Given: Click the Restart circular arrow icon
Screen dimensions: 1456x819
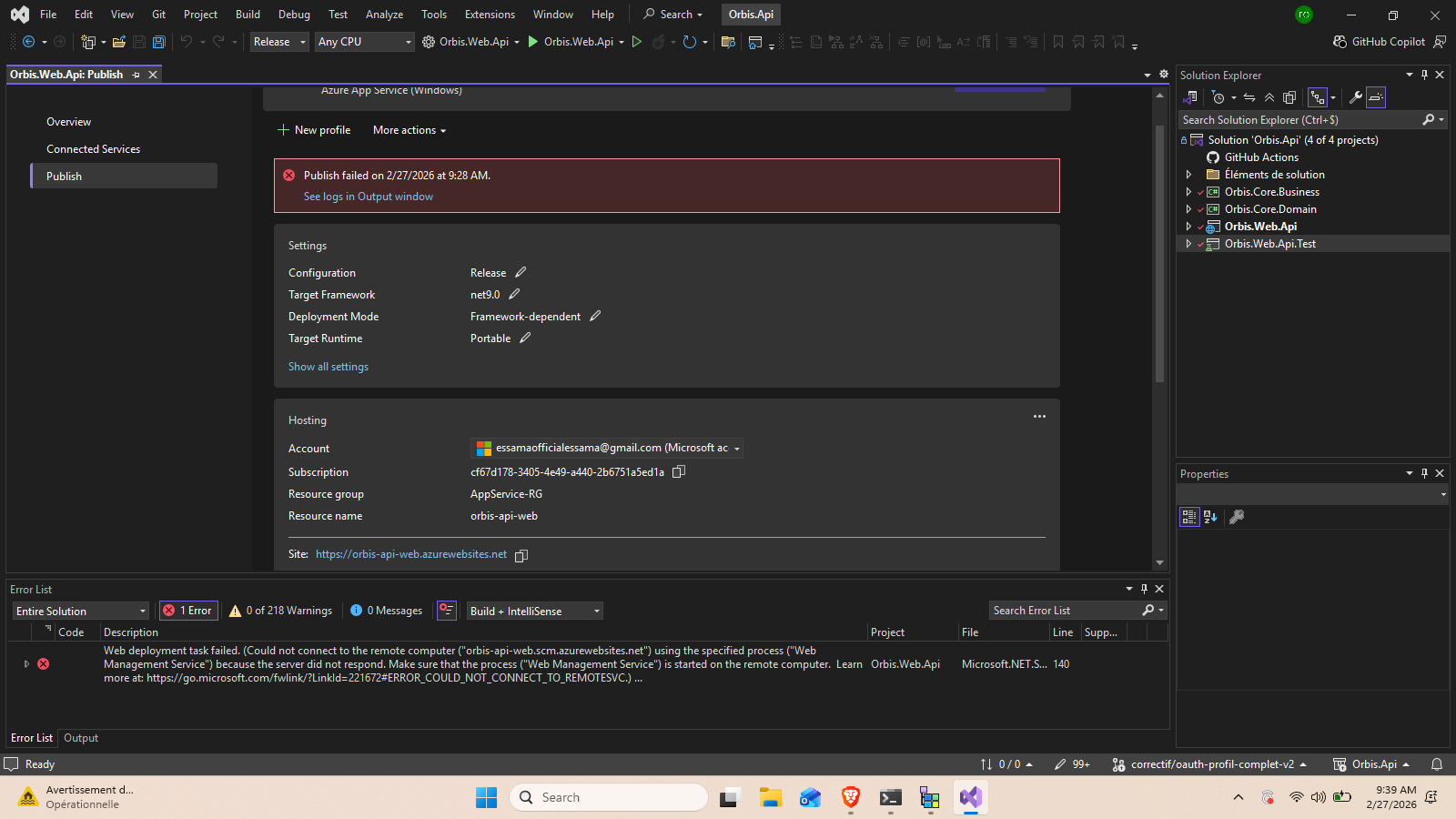Looking at the screenshot, I should 690,42.
